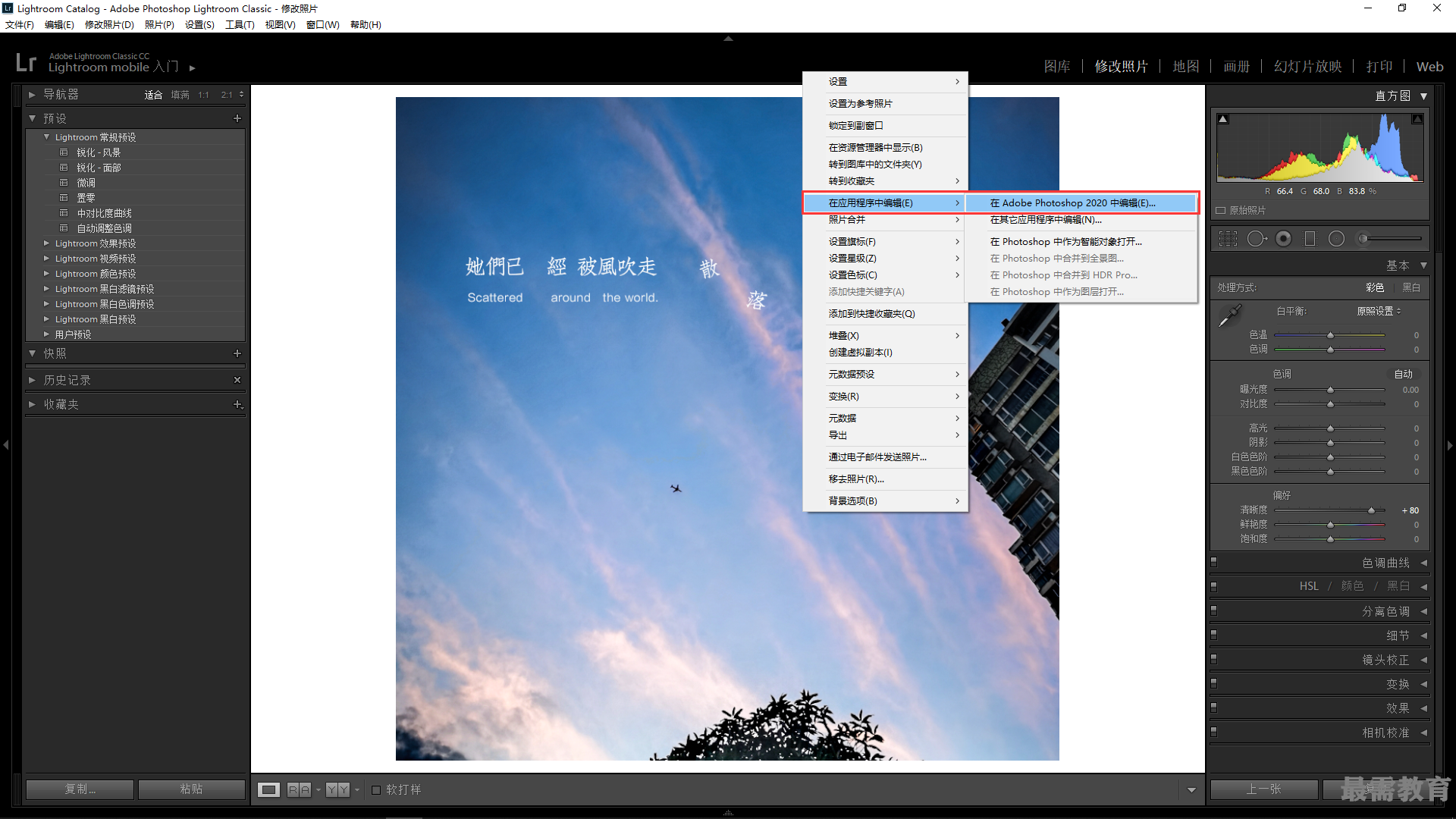Toggle the 细节 panel switch

[x=1213, y=635]
